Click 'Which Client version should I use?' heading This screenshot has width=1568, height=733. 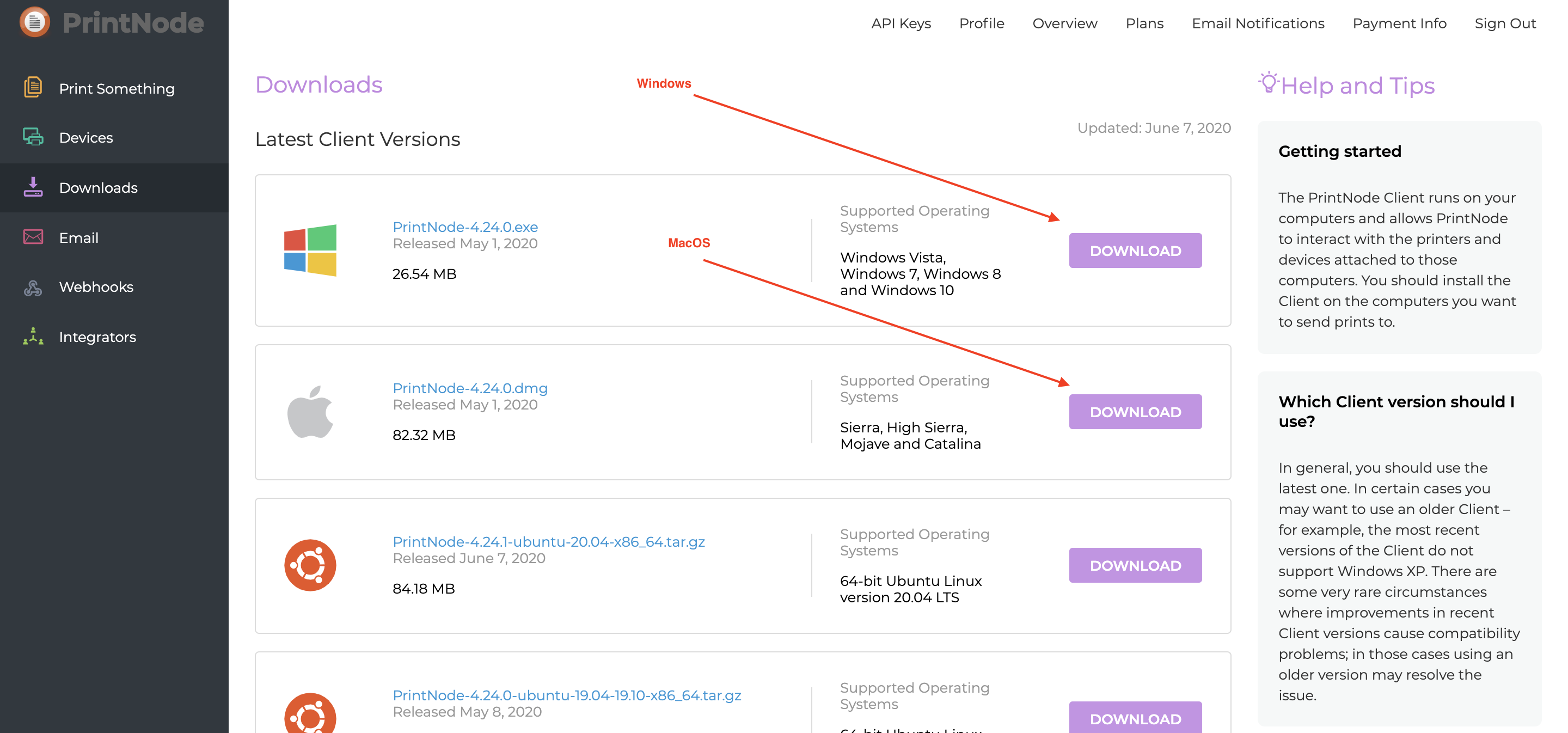tap(1396, 412)
